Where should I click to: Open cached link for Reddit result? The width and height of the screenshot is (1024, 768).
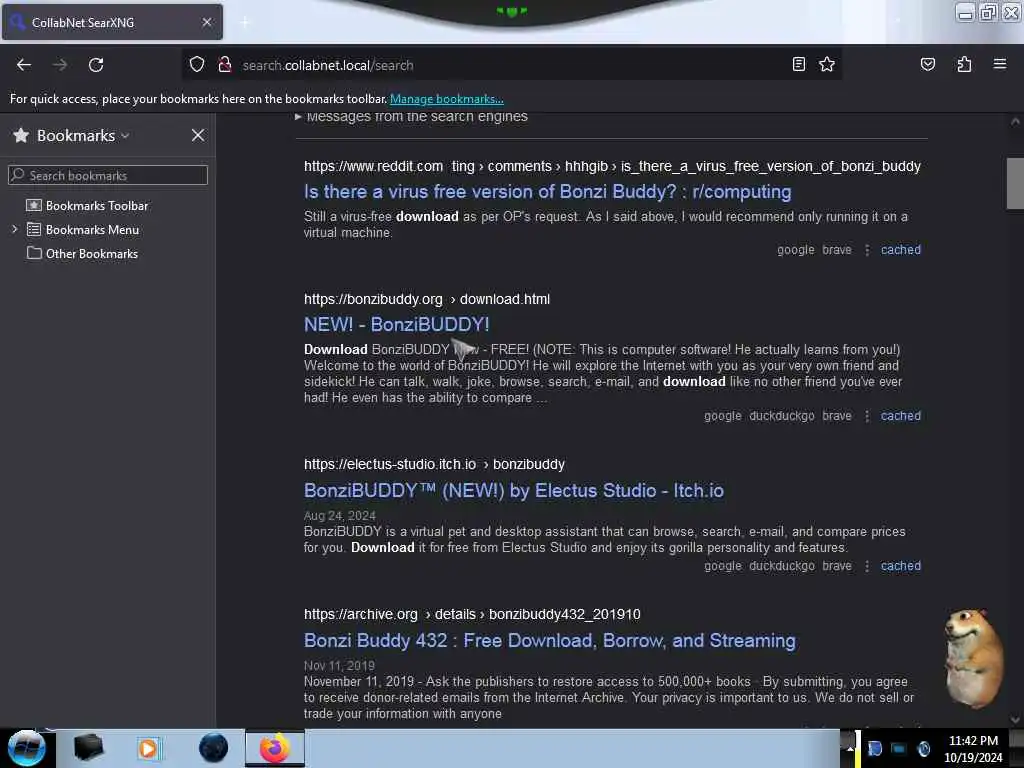[x=901, y=249]
